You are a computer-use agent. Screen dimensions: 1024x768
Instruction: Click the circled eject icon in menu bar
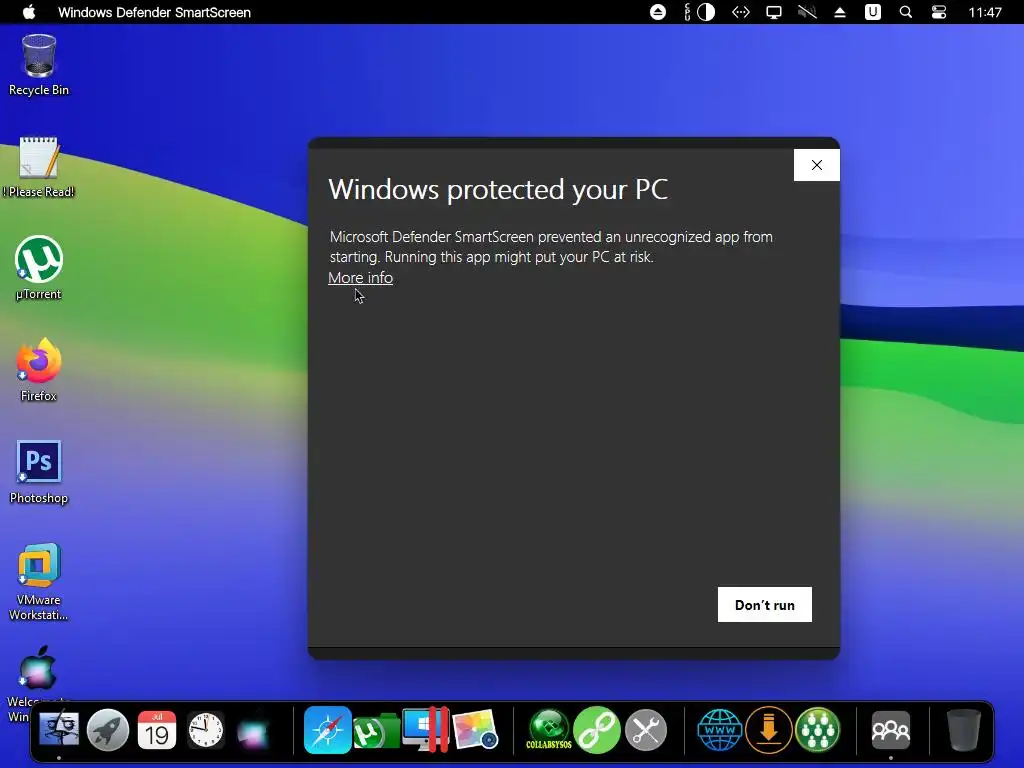point(658,12)
